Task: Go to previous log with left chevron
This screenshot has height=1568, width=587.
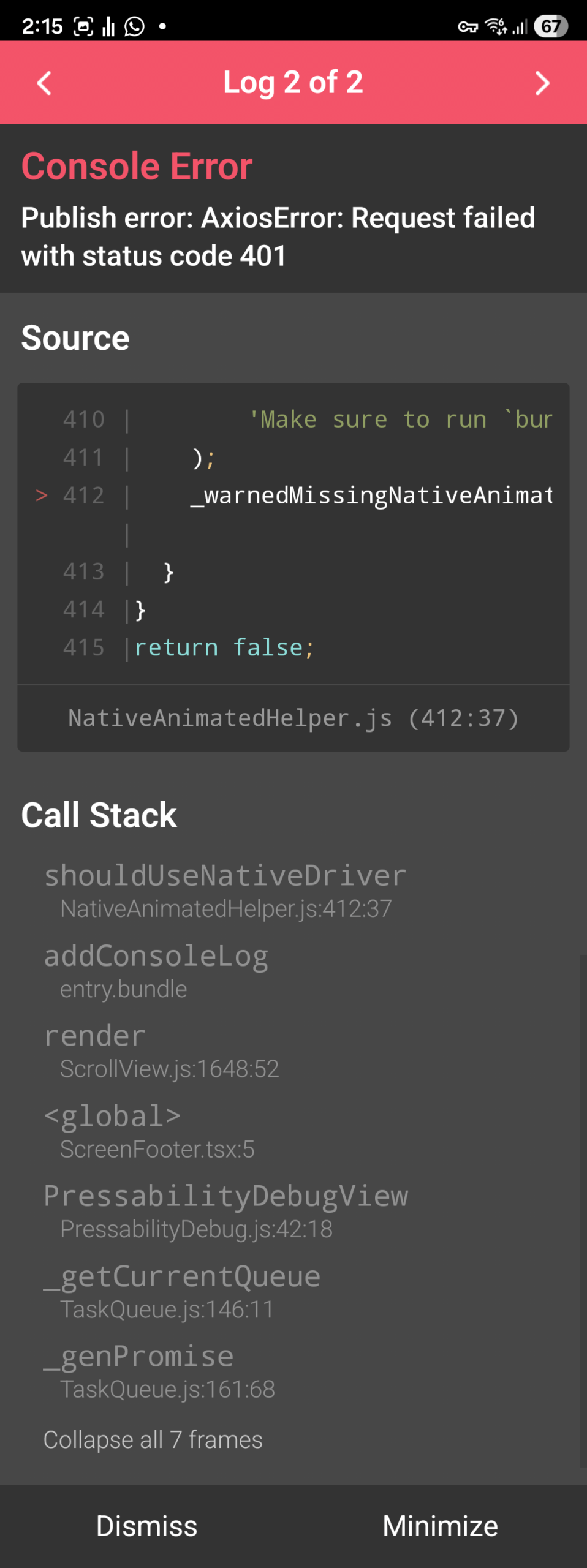Action: coord(44,83)
